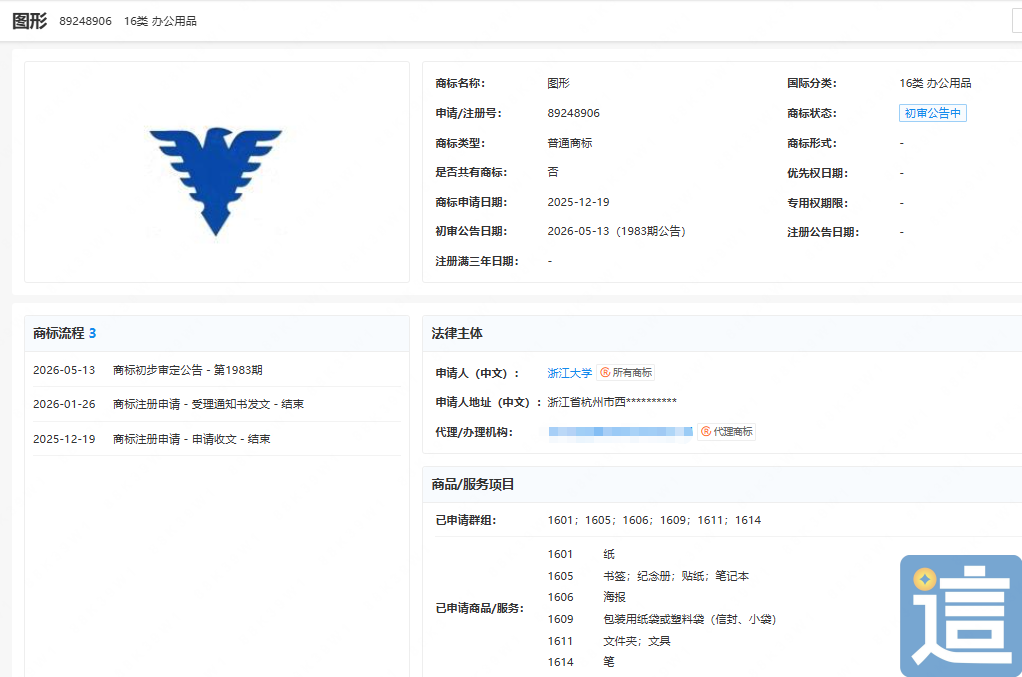Click the 16类 办公用品 text in page header
1022x677 pixels.
pos(160,21)
